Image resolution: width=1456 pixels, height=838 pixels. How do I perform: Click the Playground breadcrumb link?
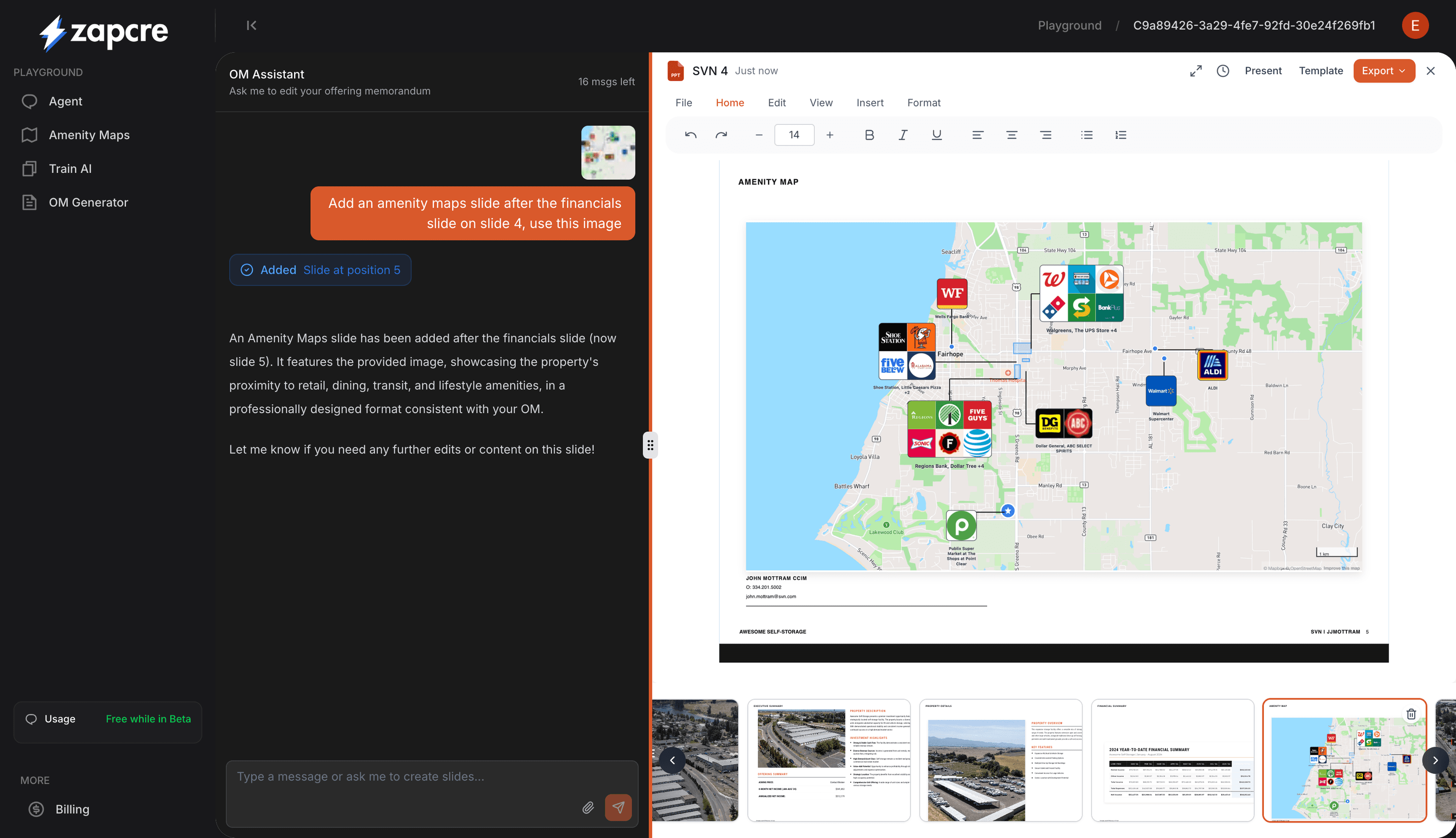[x=1069, y=25]
